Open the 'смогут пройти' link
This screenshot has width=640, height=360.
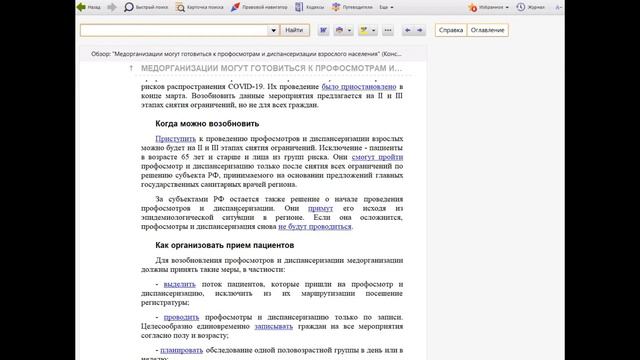(378, 157)
